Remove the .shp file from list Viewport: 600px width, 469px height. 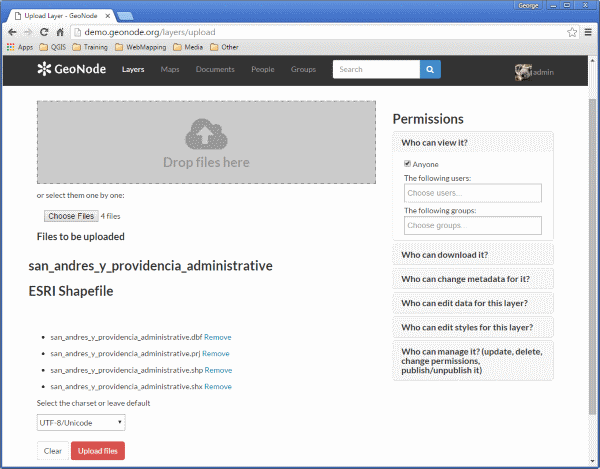(218, 370)
